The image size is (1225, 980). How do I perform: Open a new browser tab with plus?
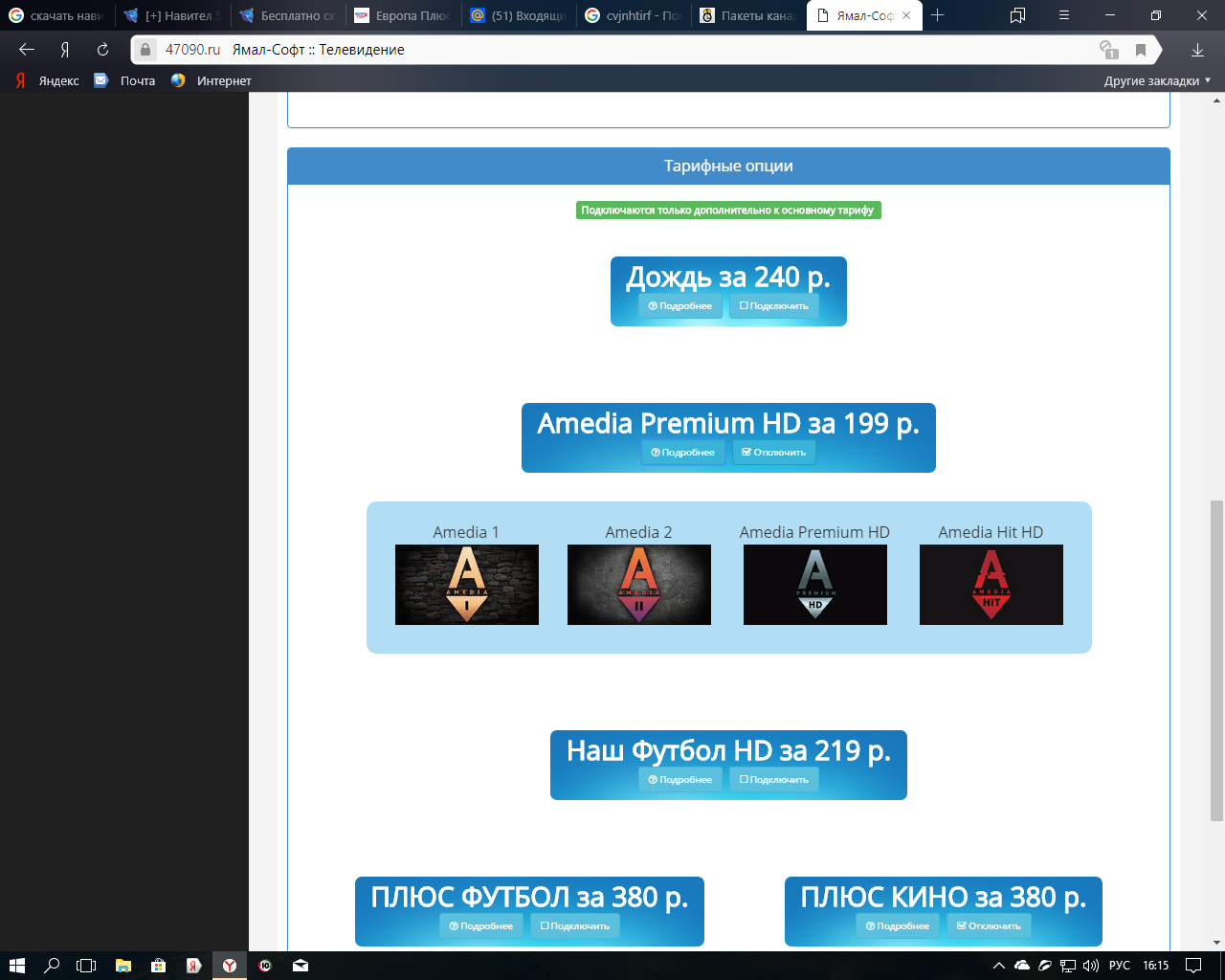point(938,15)
